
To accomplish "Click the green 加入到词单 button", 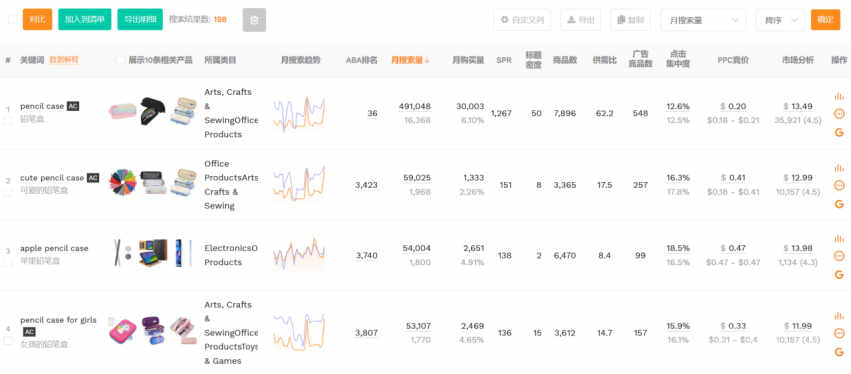I will [84, 20].
